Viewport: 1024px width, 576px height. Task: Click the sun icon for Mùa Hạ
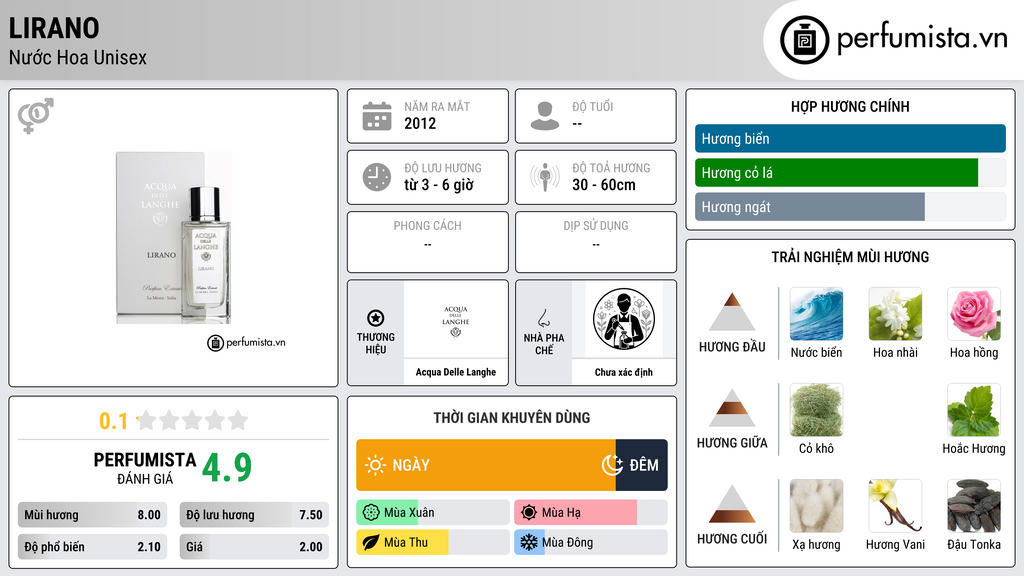click(x=529, y=513)
